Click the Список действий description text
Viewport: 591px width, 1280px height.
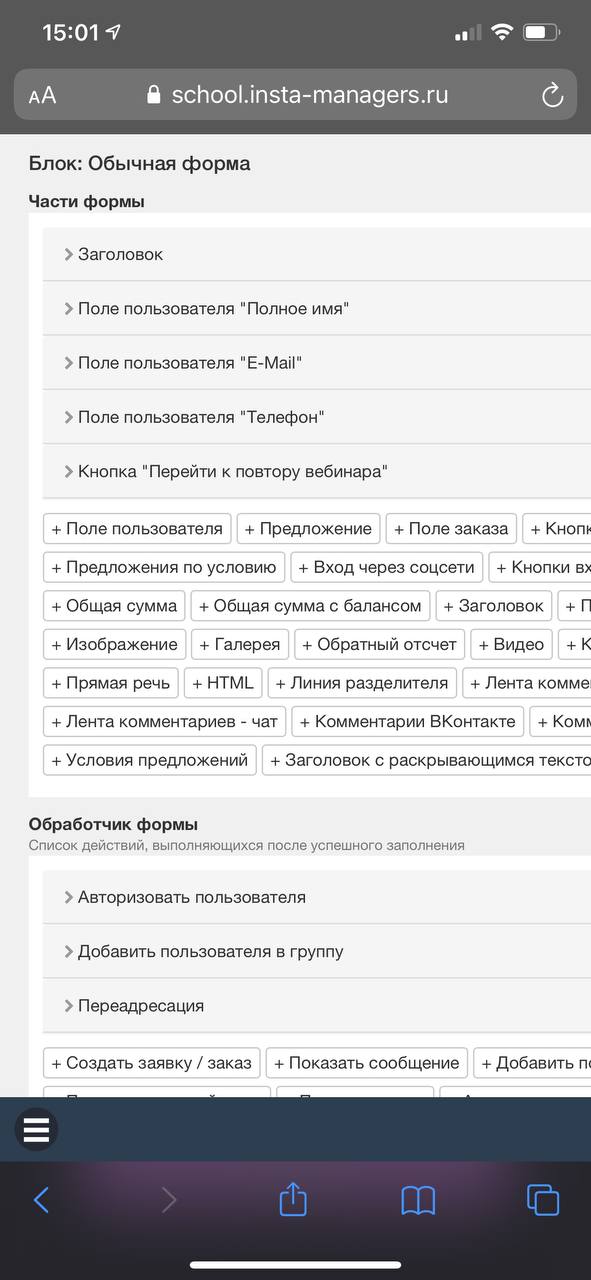tap(246, 845)
